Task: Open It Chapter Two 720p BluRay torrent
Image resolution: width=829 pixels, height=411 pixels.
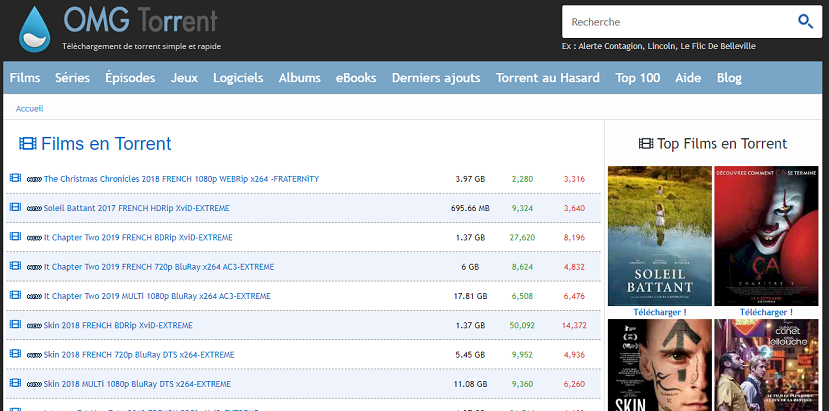Action: pyautogui.click(x=159, y=267)
